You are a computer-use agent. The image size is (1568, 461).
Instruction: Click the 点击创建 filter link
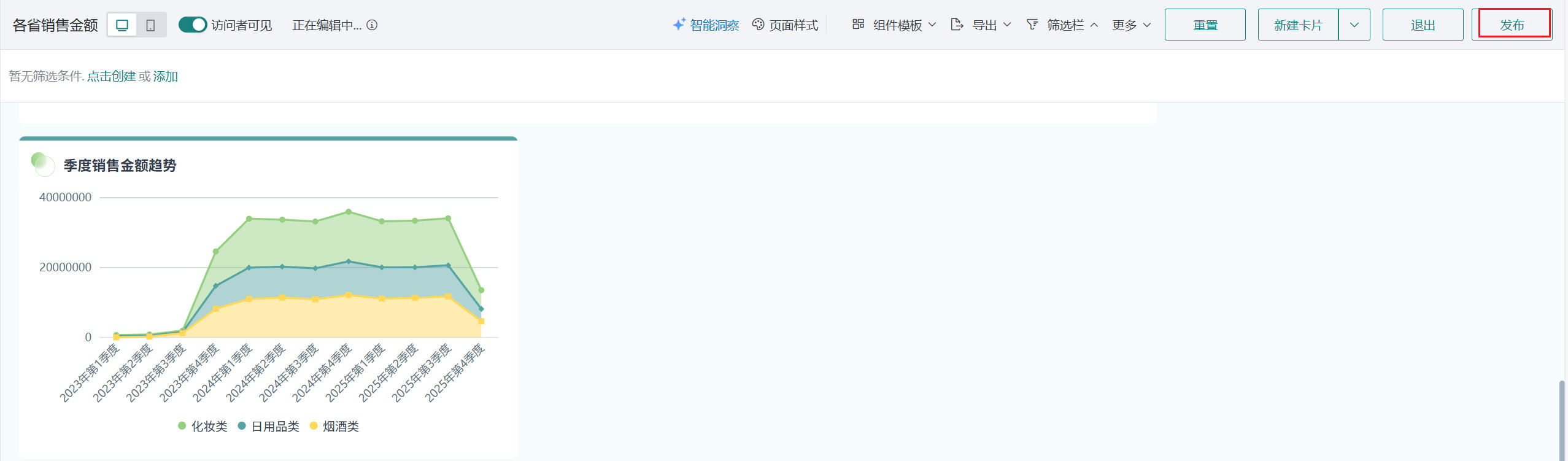click(111, 76)
